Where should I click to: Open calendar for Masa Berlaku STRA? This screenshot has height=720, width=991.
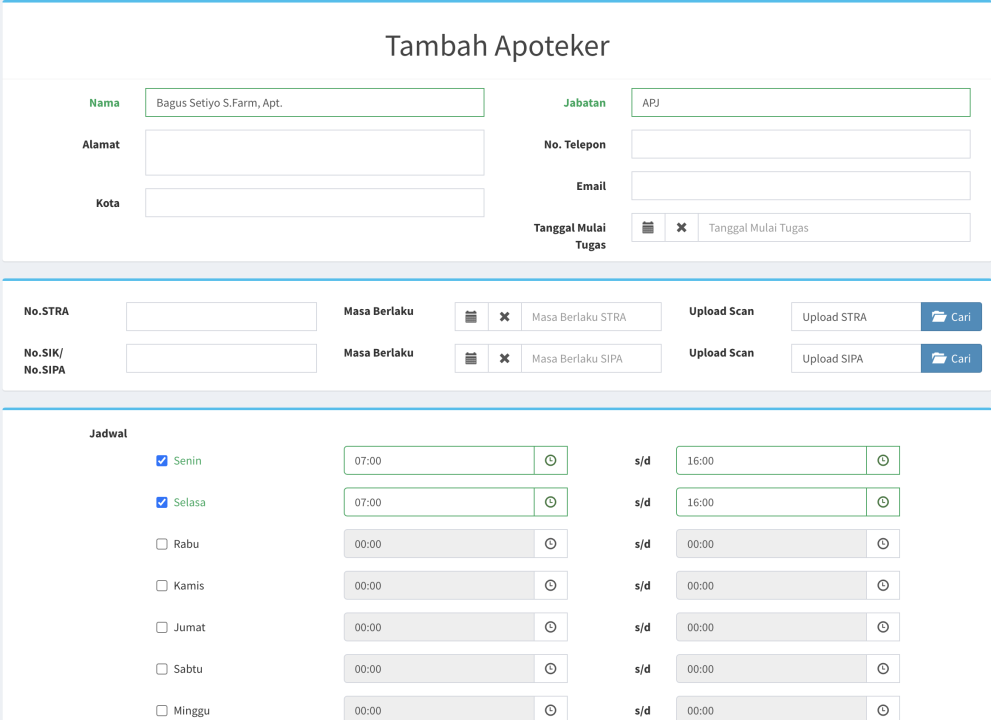471,317
